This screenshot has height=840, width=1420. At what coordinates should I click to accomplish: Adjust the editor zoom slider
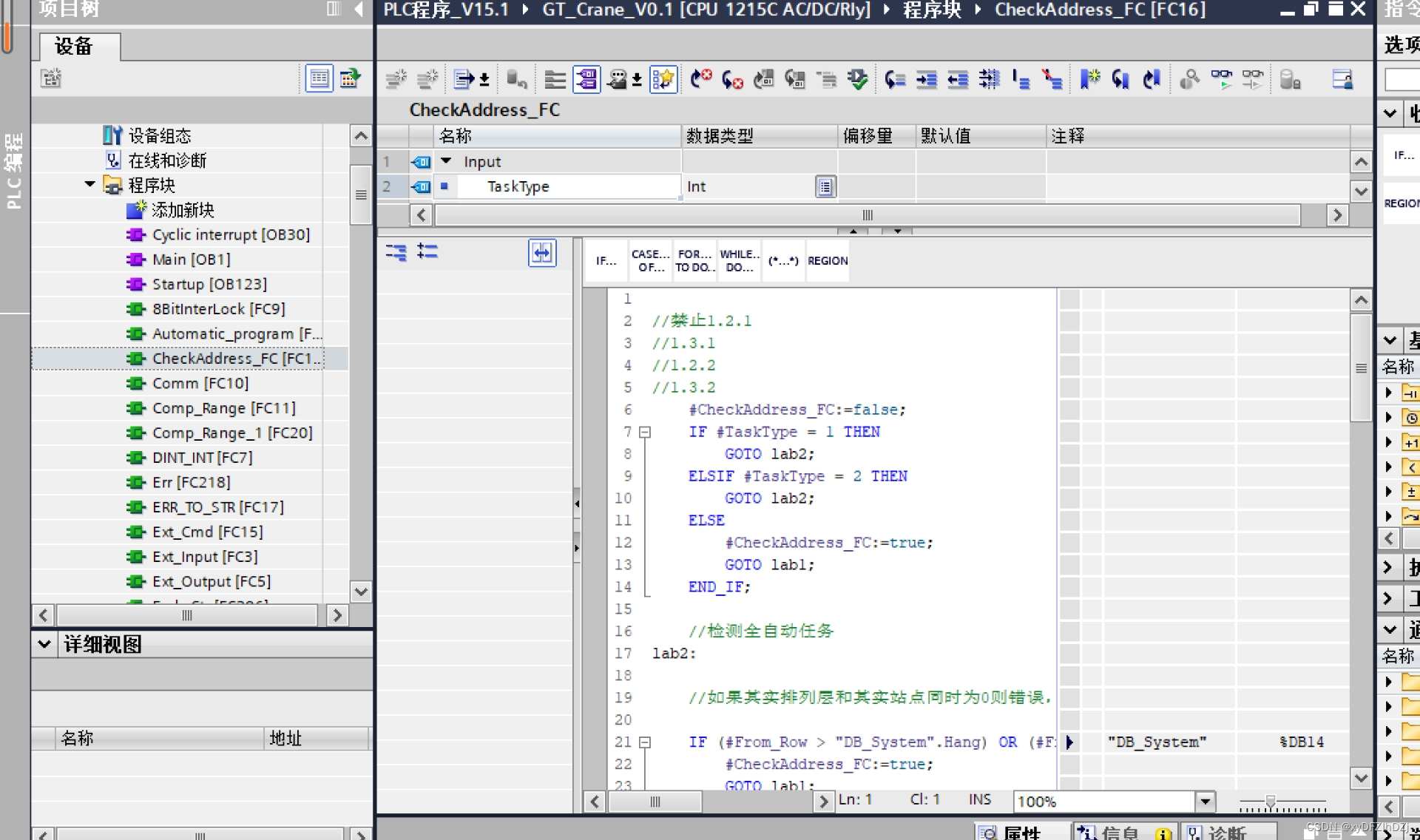(x=1270, y=801)
